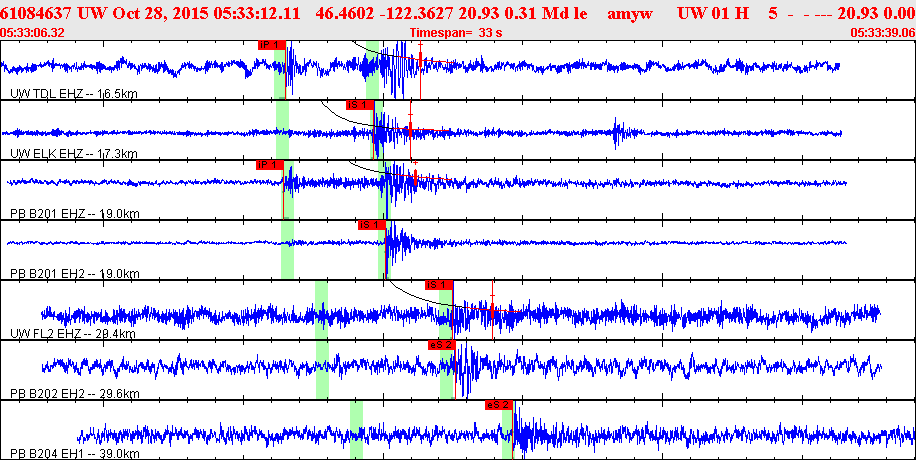Screen dimensions: 916x460
Task: Click the iP 1 pick flag on PB B201 EHZ
Action: pyautogui.click(x=270, y=165)
